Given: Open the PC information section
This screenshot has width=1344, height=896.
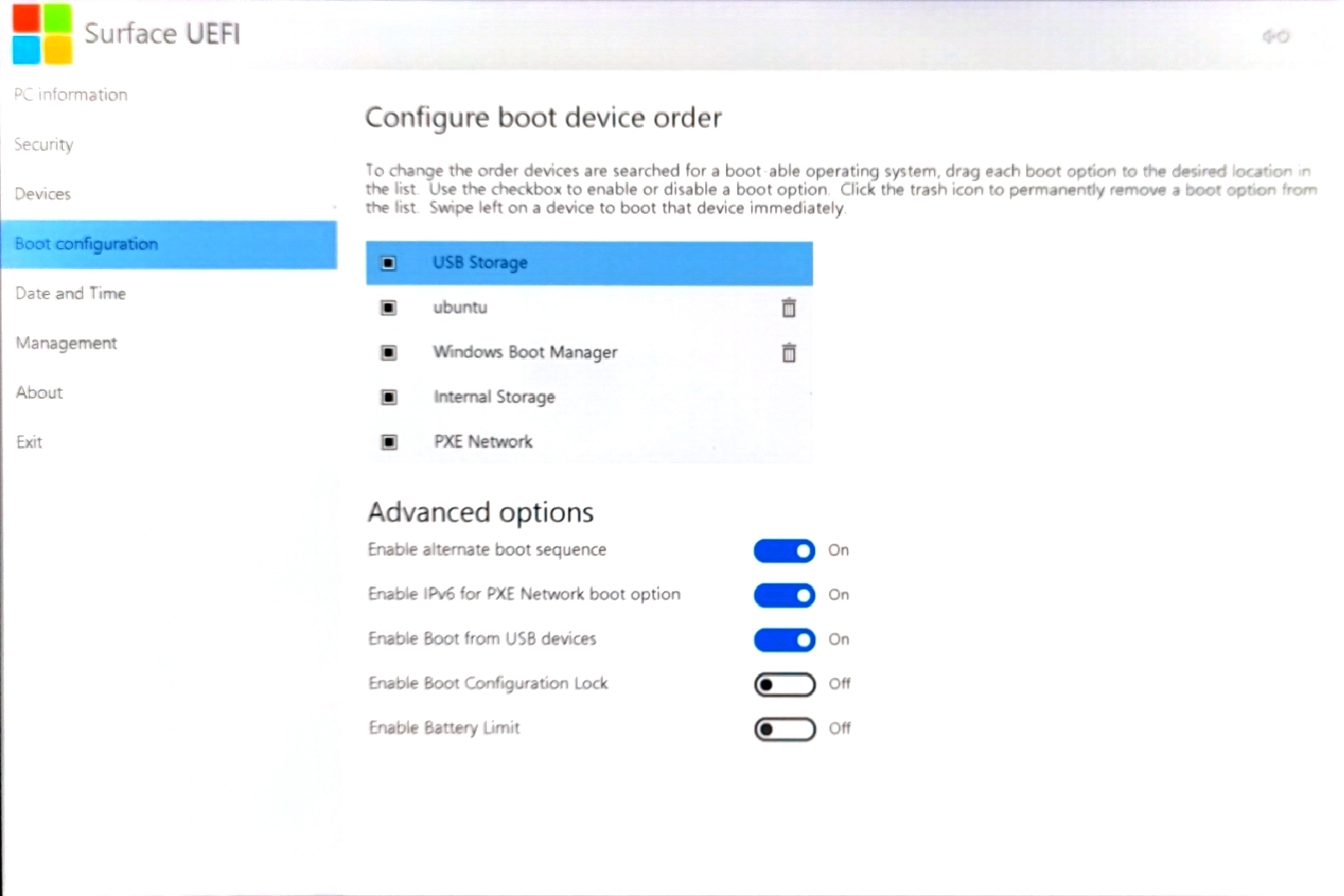Looking at the screenshot, I should pos(70,94).
